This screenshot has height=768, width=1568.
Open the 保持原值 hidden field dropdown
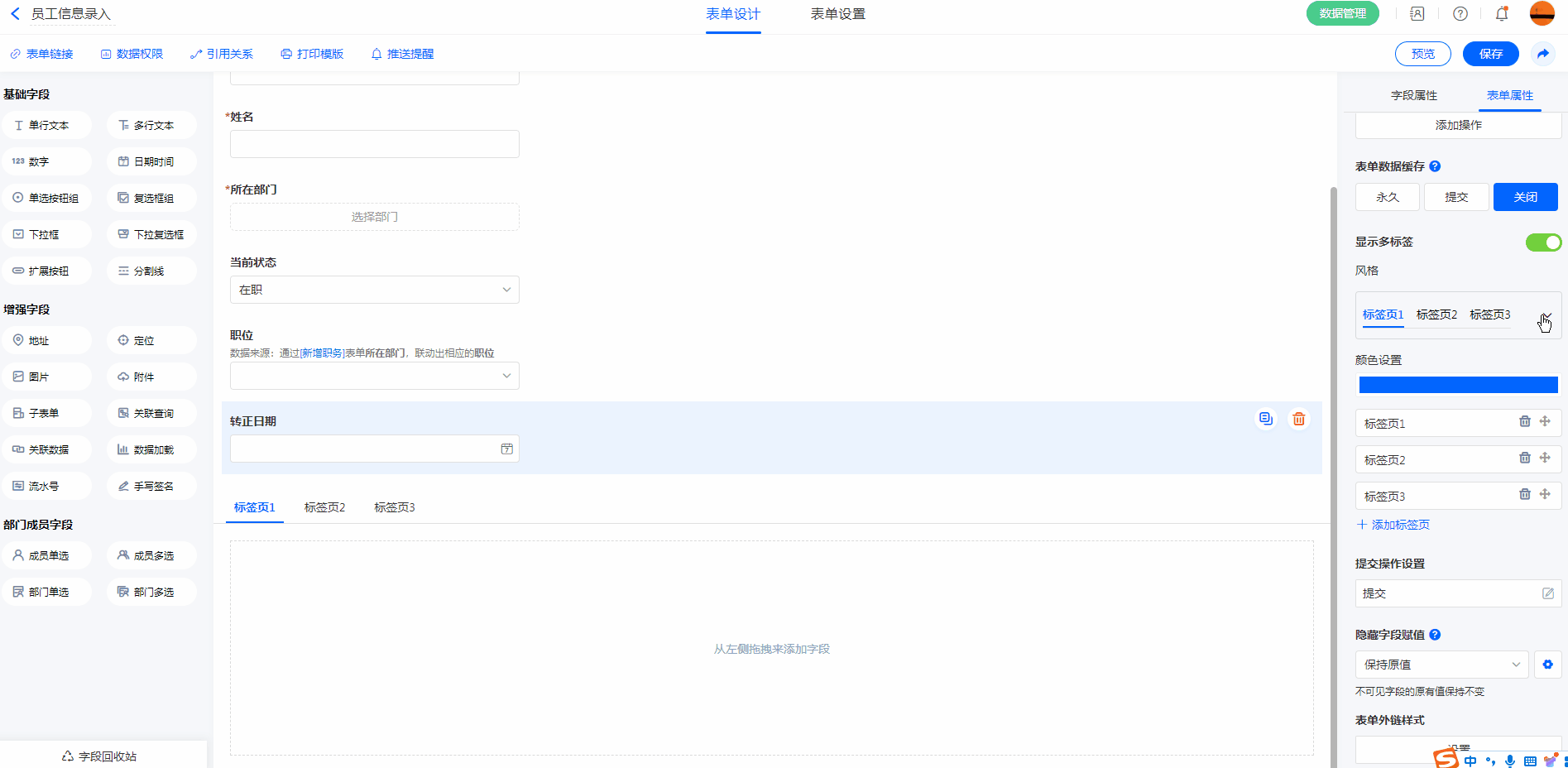[1441, 665]
